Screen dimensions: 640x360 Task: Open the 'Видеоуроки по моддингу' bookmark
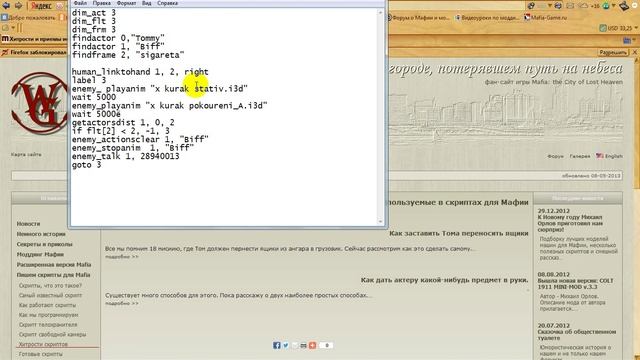point(487,18)
